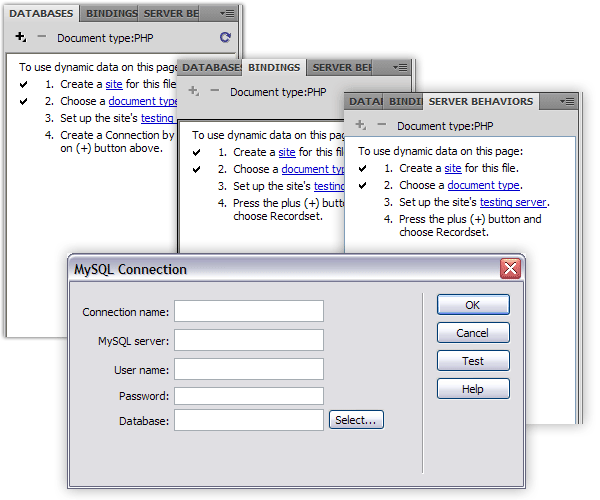
Task: Cancel the MySQL Connection dialog
Action: (x=473, y=333)
